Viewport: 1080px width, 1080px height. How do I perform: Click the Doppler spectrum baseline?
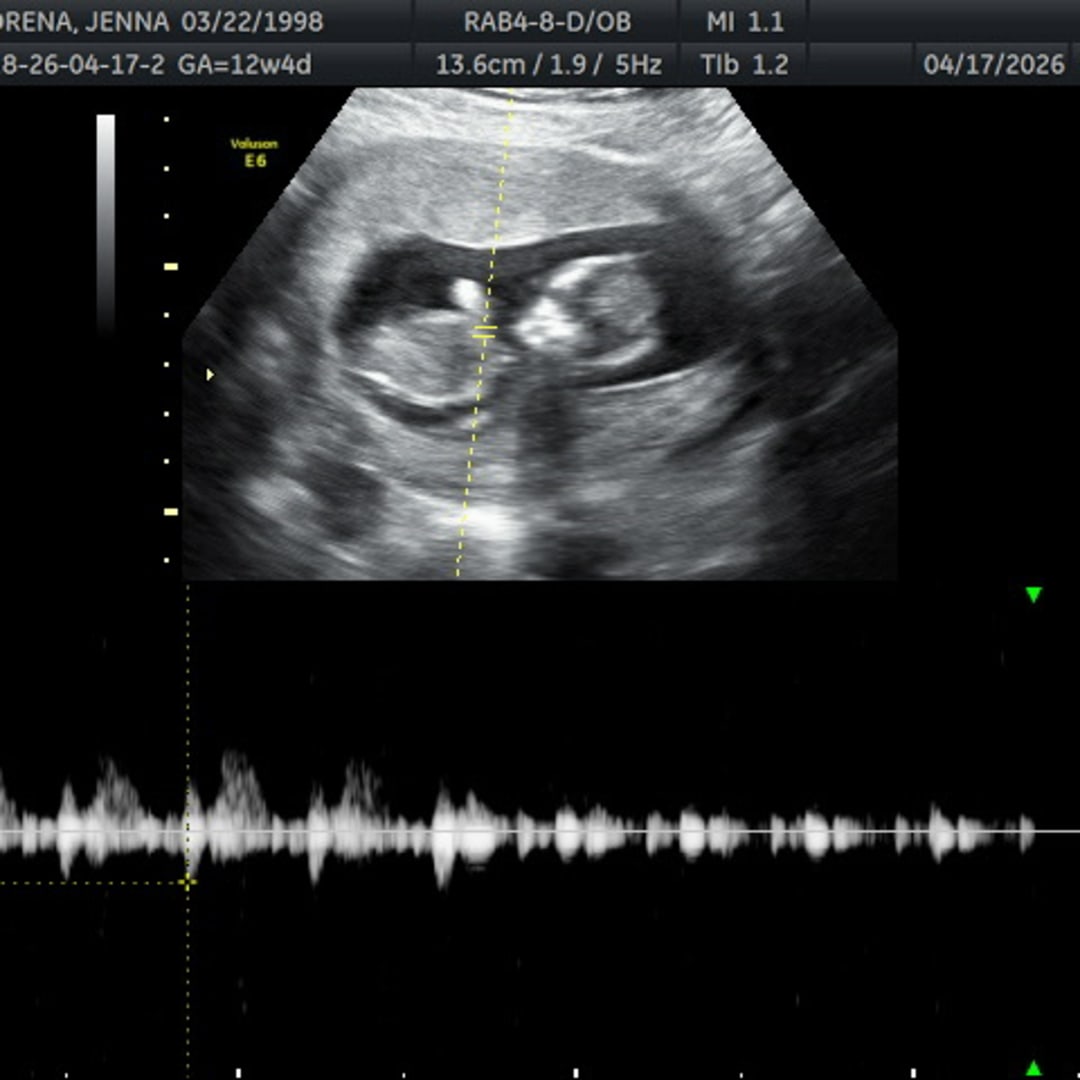[x=540, y=831]
